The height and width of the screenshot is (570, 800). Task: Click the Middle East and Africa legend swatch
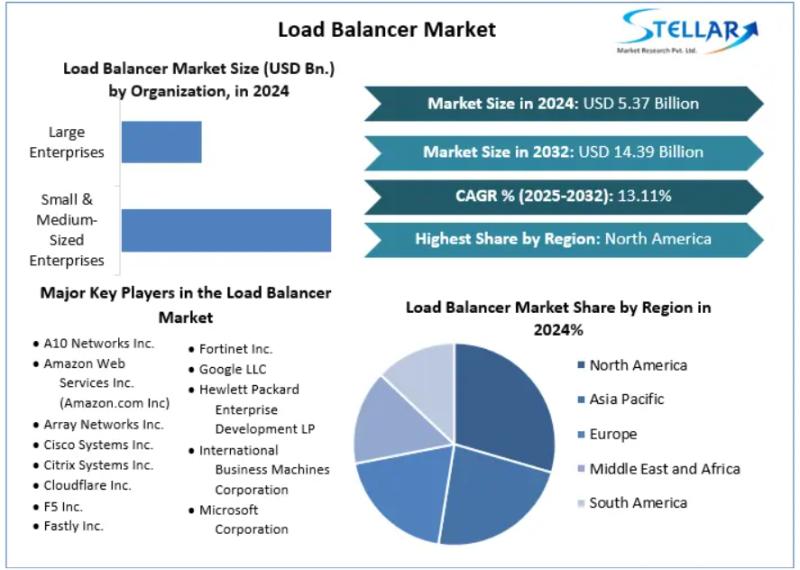pyautogui.click(x=581, y=468)
